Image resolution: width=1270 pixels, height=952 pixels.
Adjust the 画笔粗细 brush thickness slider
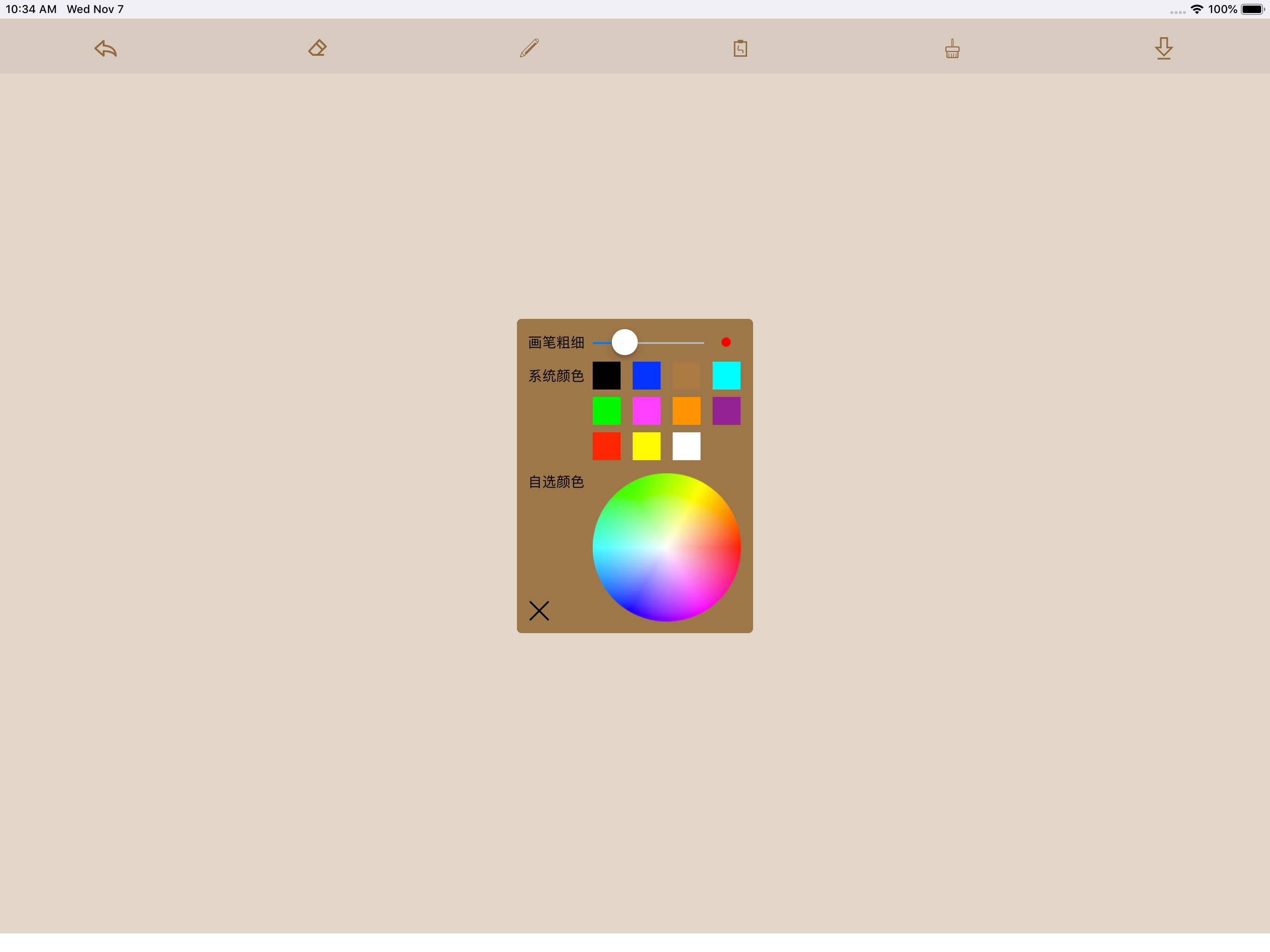625,342
